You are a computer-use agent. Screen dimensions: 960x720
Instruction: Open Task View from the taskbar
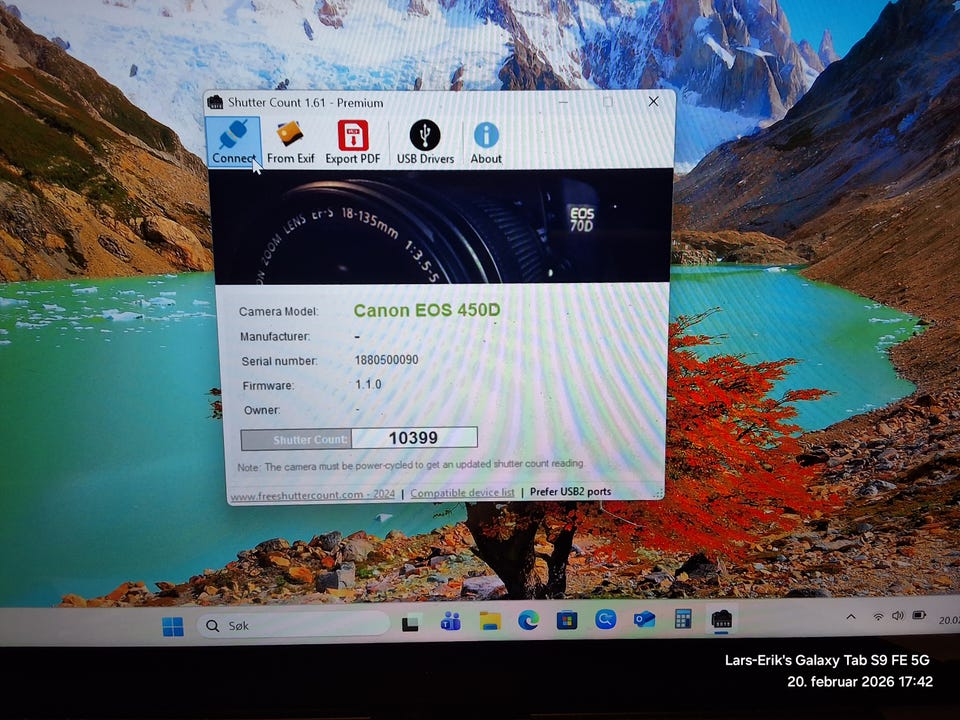point(410,623)
